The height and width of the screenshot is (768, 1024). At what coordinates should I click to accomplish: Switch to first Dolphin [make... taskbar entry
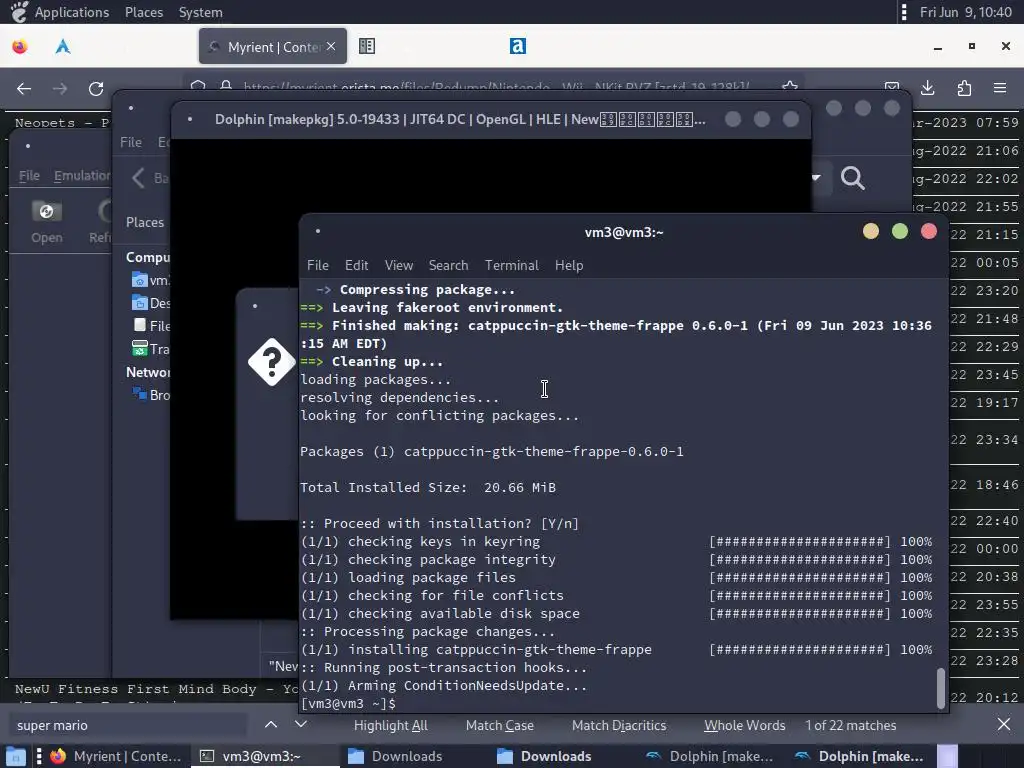pyautogui.click(x=709, y=756)
